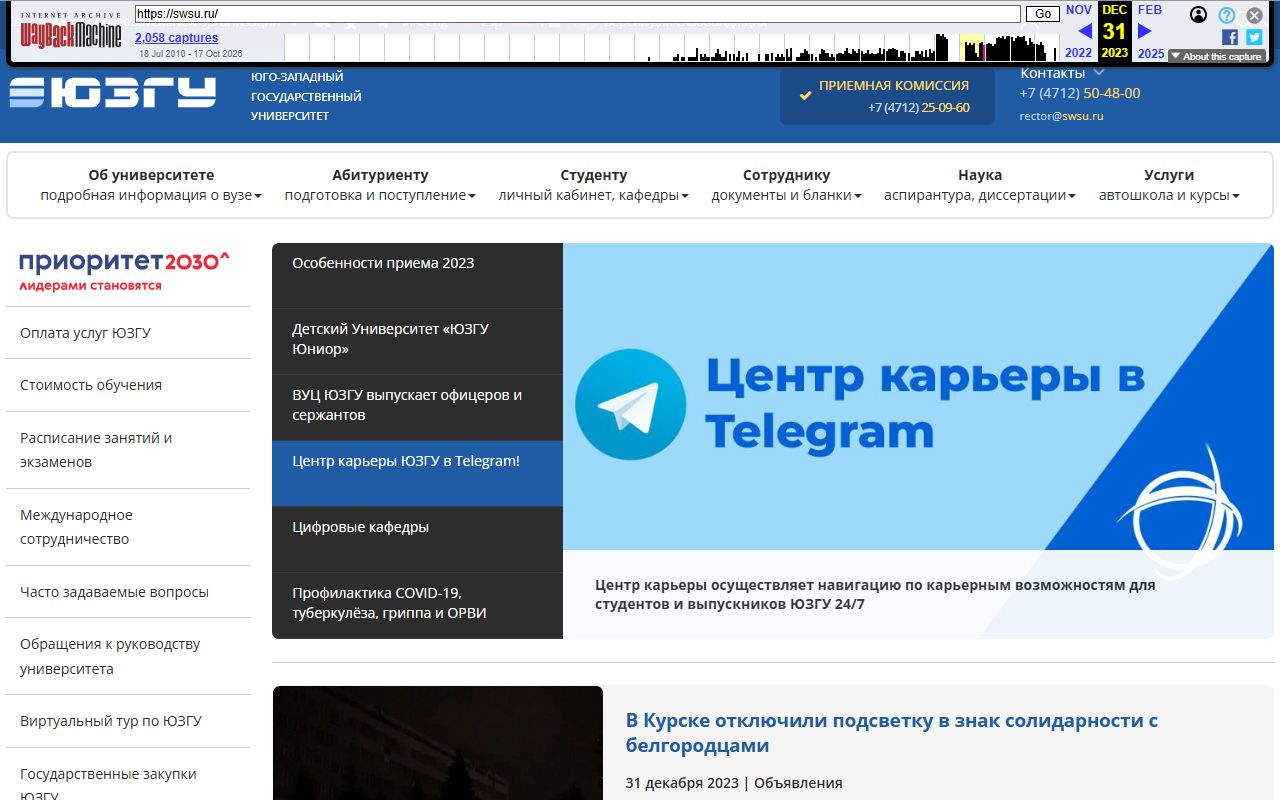The image size is (1280, 800).
Task: Open the Об университете menu
Action: point(151,185)
